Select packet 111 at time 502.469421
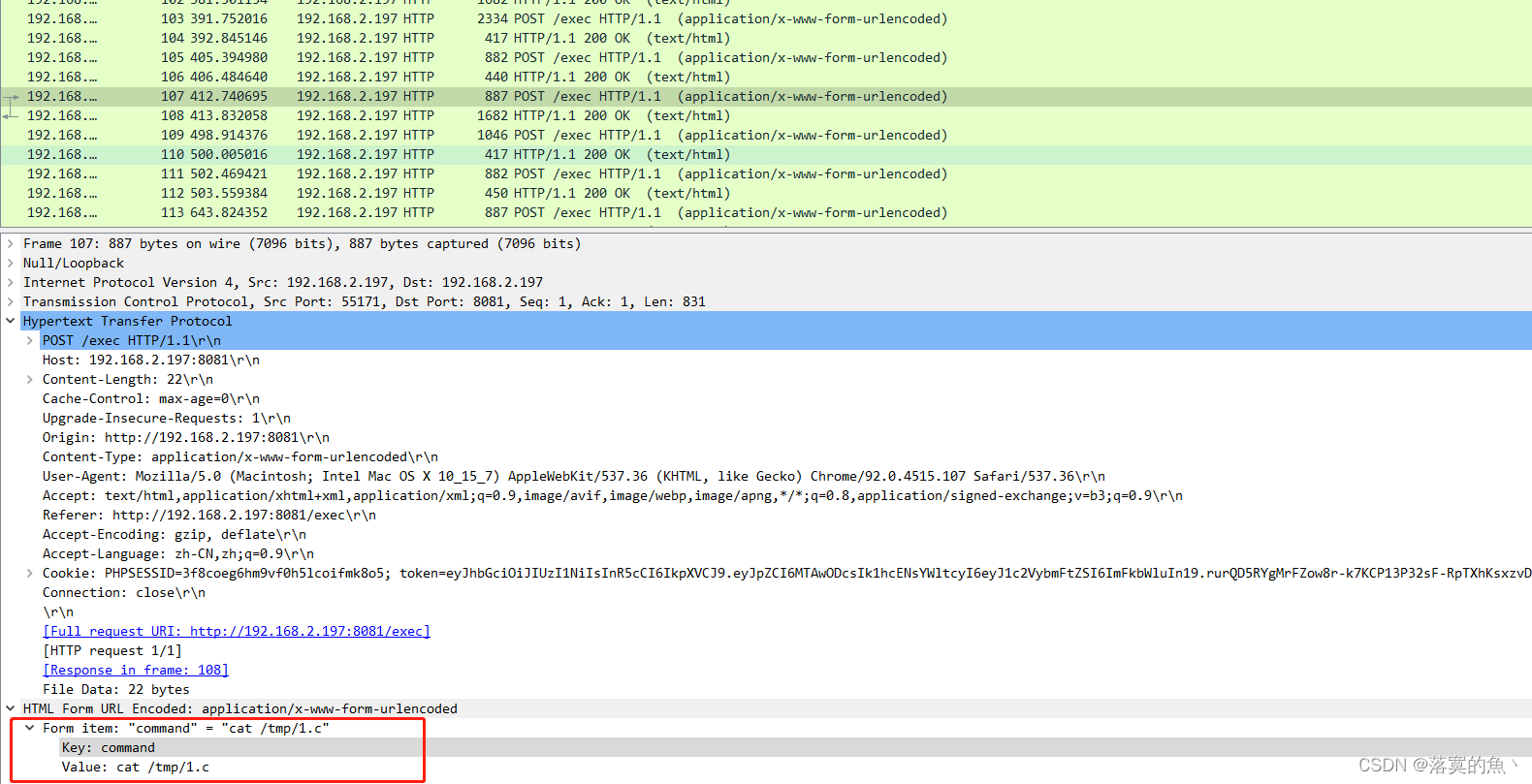The height and width of the screenshot is (784, 1532). [766, 173]
